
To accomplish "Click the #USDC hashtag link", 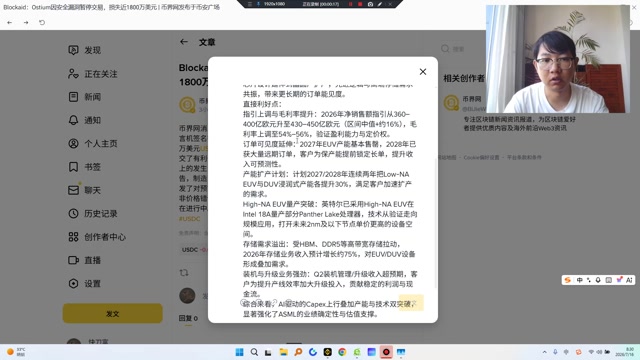I will [190, 219].
